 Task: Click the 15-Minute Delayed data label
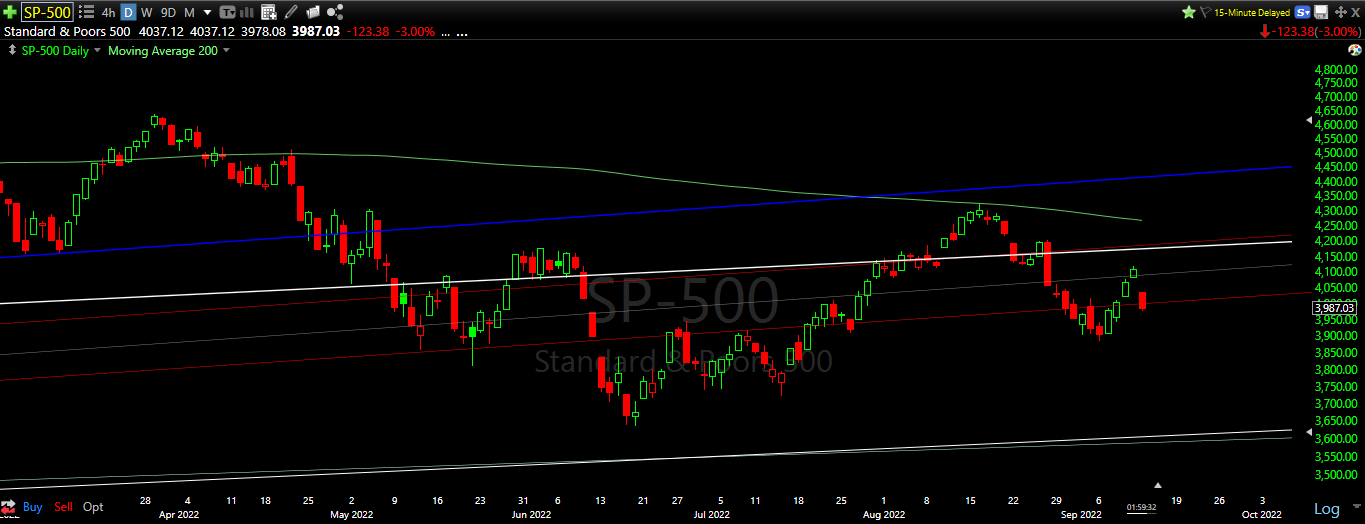coord(1252,13)
